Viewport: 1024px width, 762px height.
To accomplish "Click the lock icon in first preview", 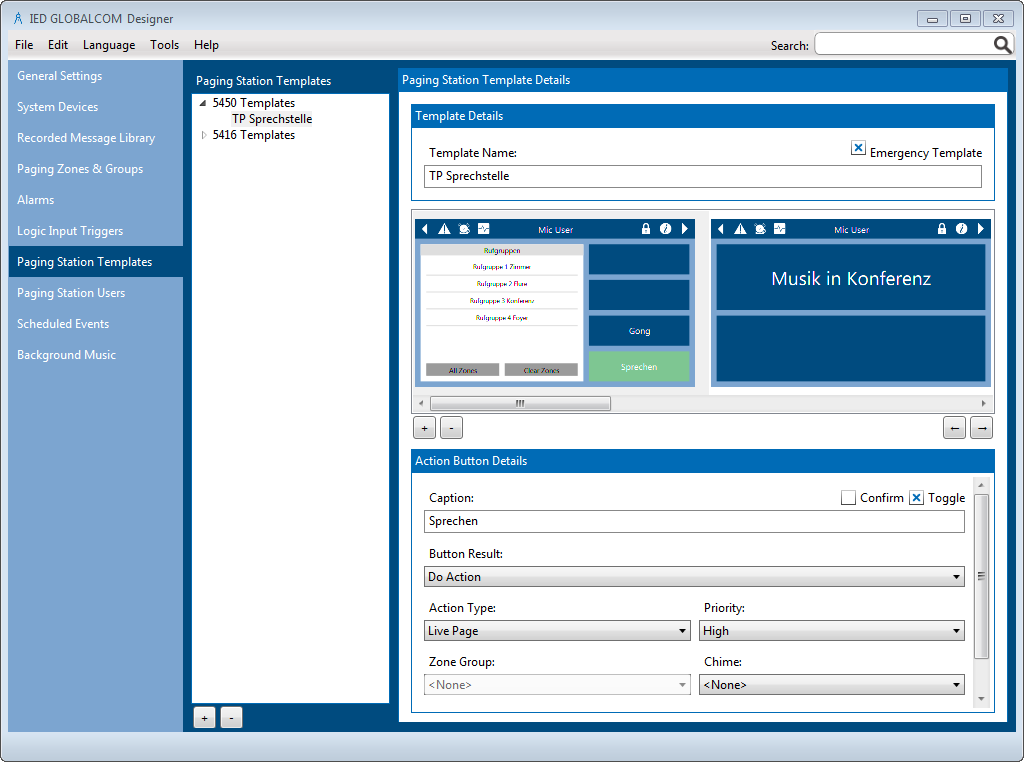I will tap(646, 229).
